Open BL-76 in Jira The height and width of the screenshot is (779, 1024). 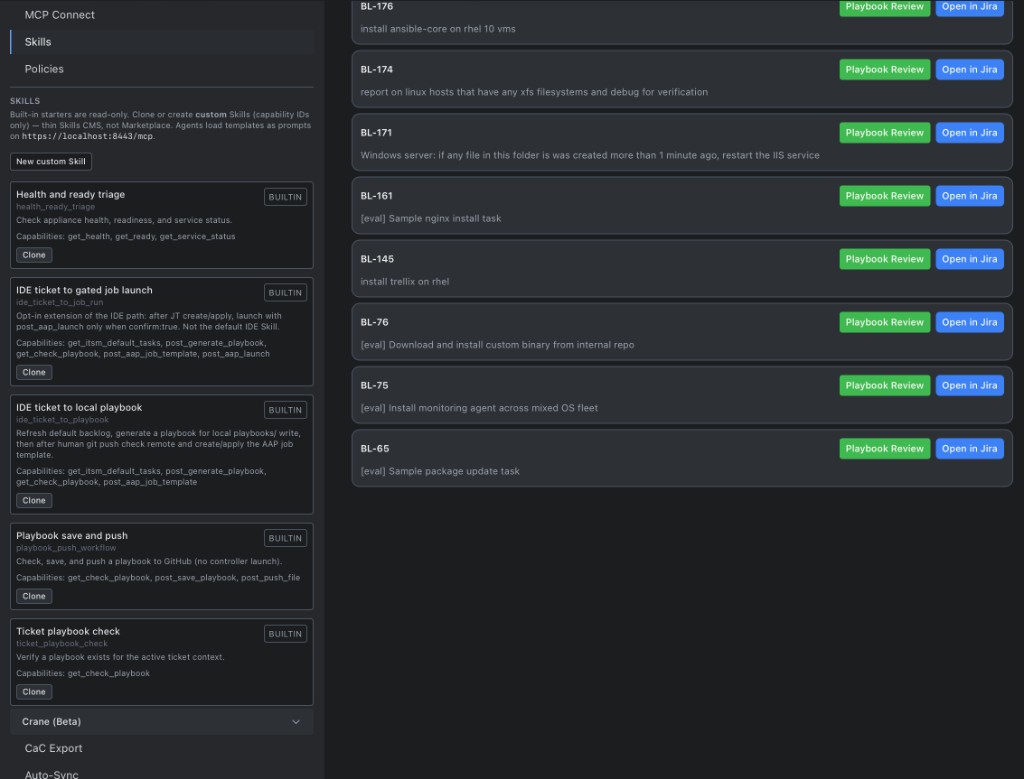pos(970,322)
